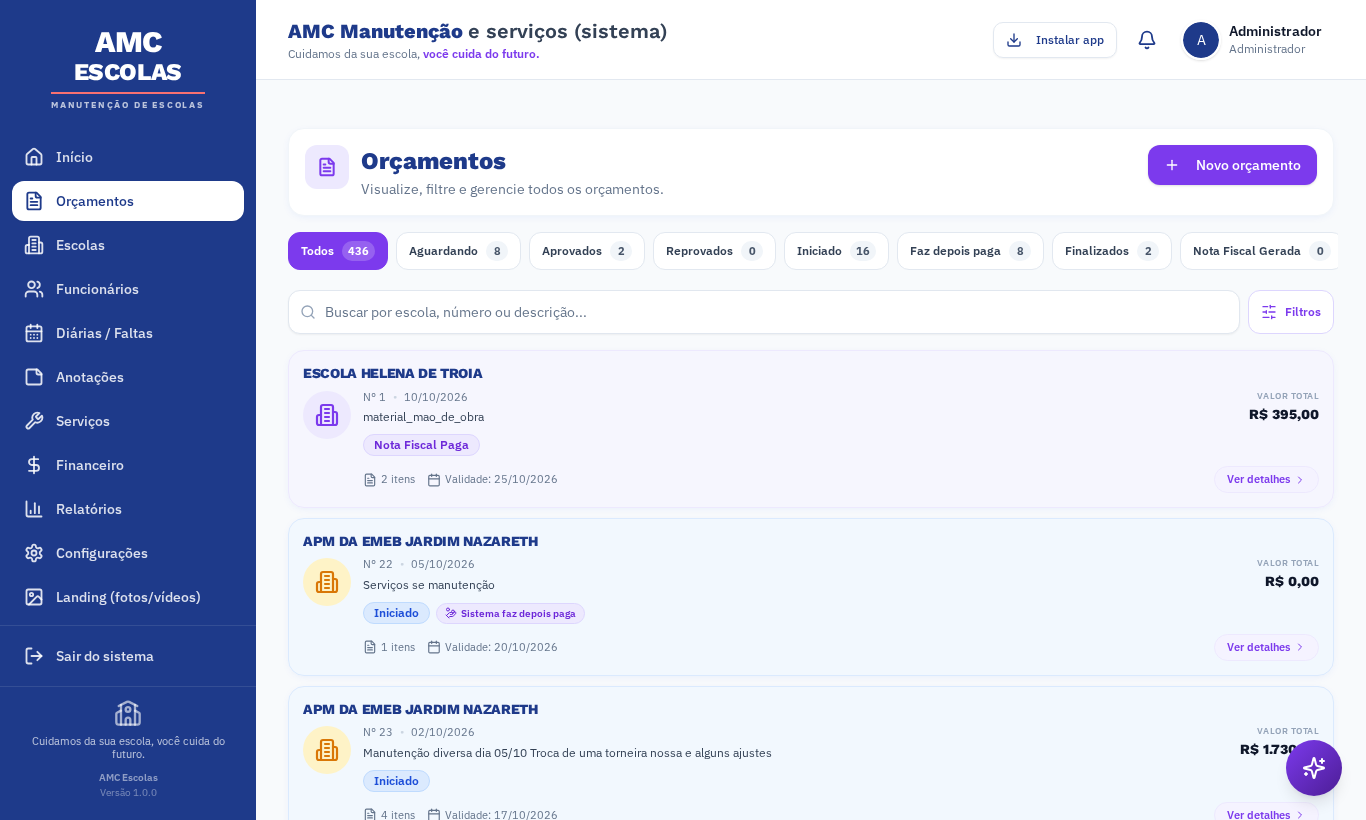Show Finalizados budgets tab

click(x=1112, y=251)
